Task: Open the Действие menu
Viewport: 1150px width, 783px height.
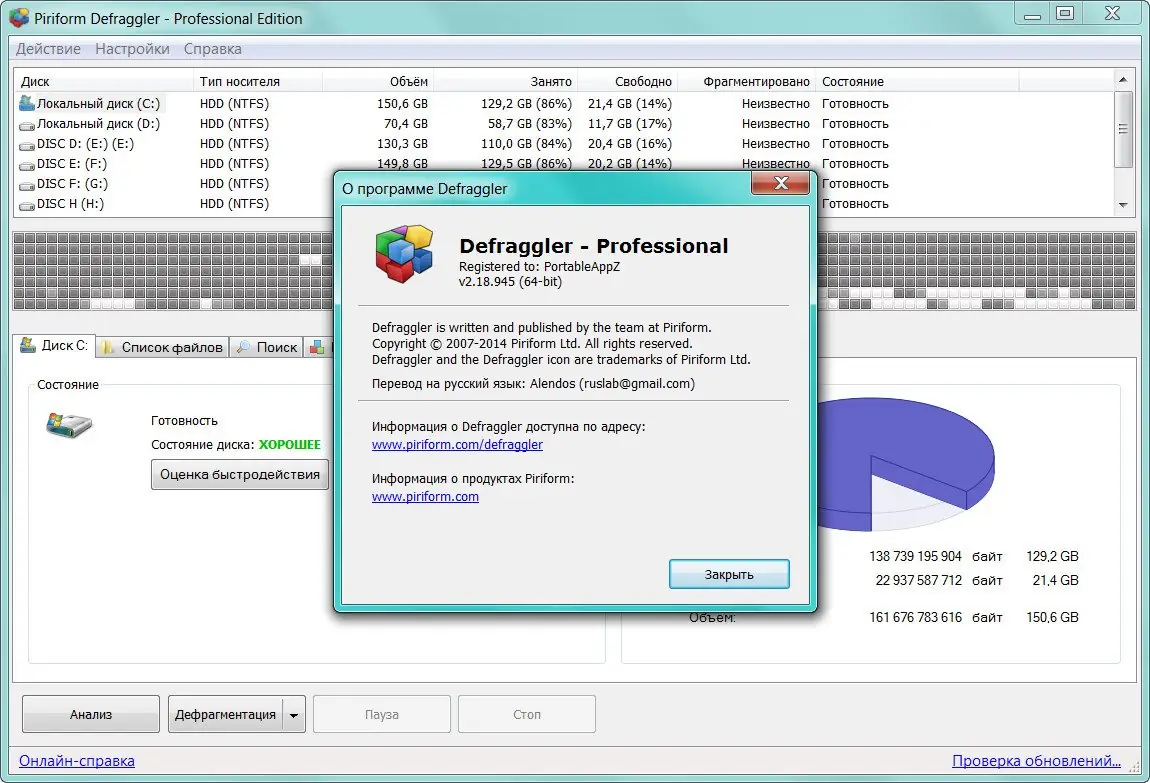Action: pos(48,49)
